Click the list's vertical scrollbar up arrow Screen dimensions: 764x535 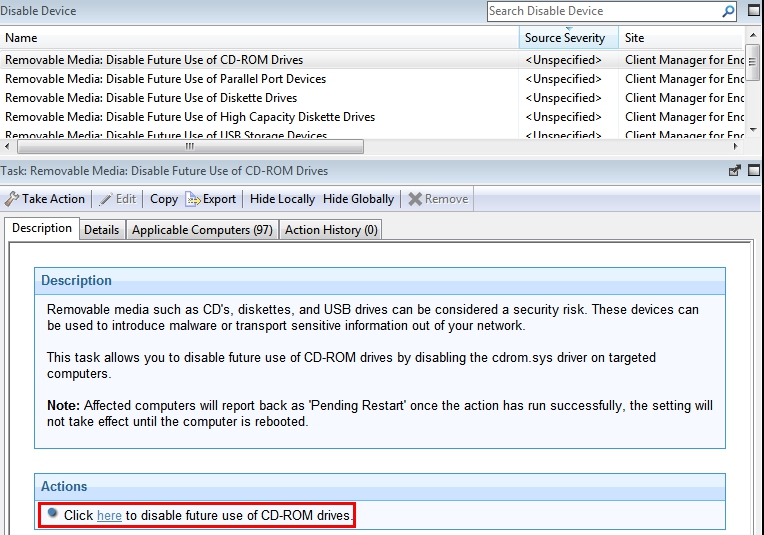coord(753,35)
